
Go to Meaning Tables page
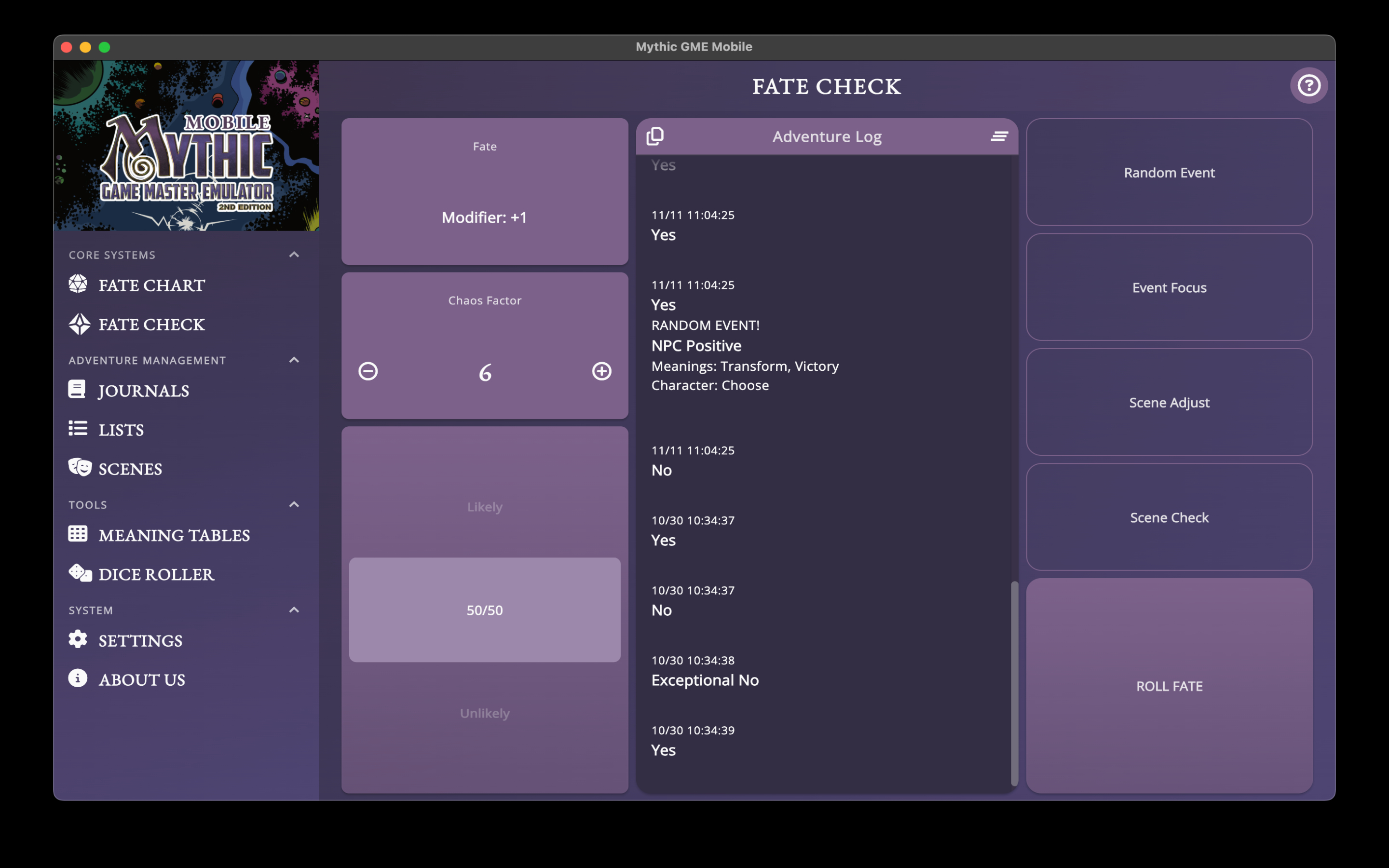coord(173,535)
